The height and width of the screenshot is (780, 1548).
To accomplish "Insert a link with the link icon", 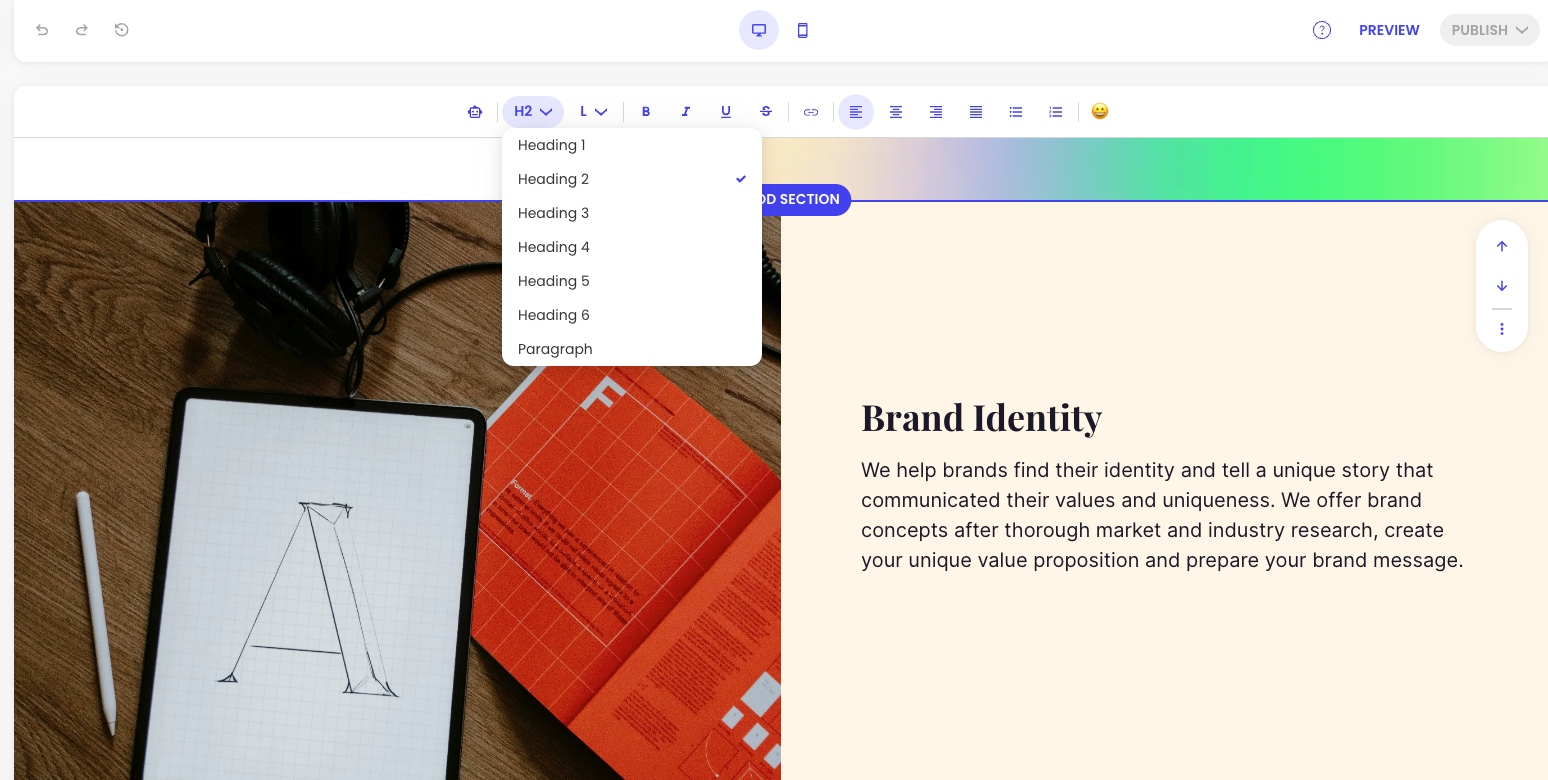I will pos(811,112).
